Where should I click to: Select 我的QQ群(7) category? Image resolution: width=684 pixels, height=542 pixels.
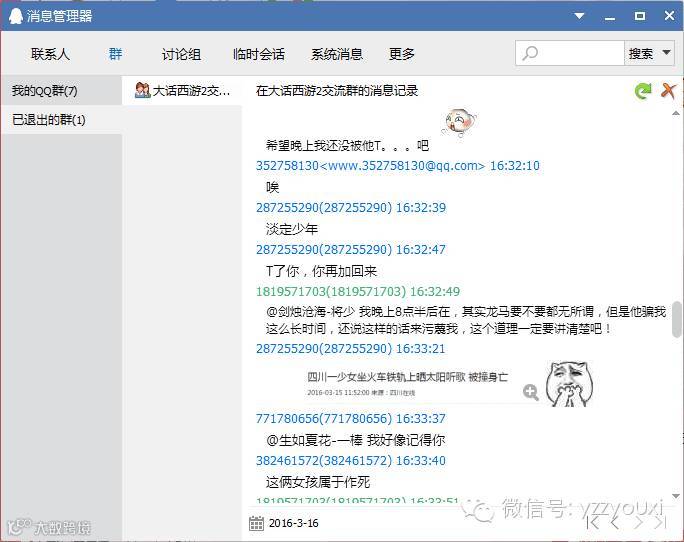pos(61,91)
